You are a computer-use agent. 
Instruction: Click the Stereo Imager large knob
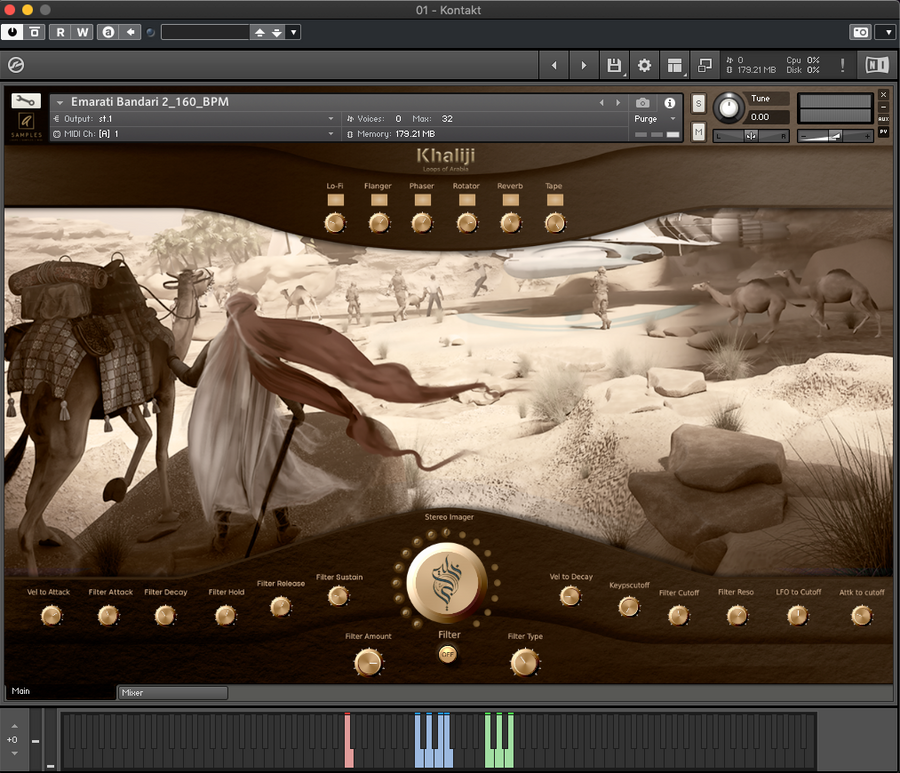pyautogui.click(x=447, y=582)
